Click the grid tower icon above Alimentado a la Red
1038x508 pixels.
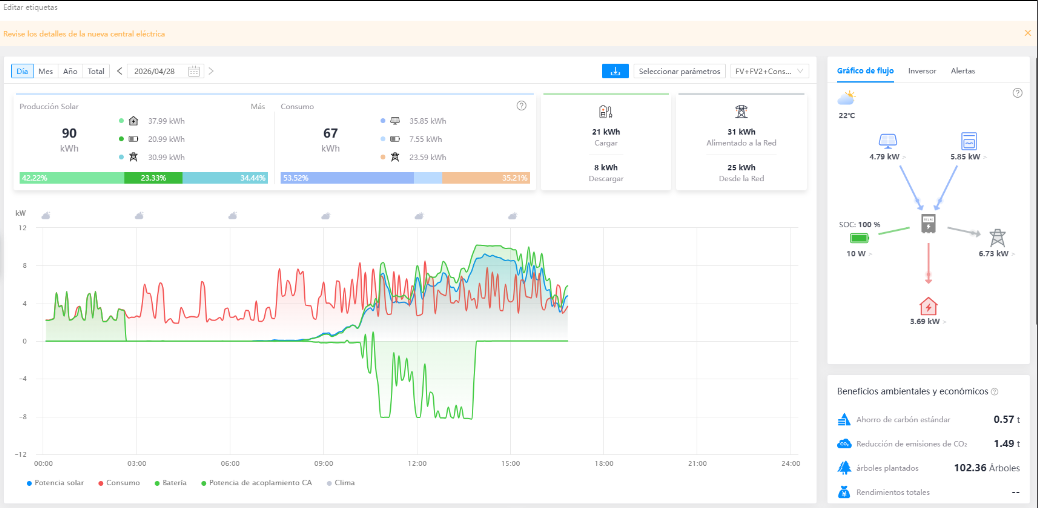point(741,112)
